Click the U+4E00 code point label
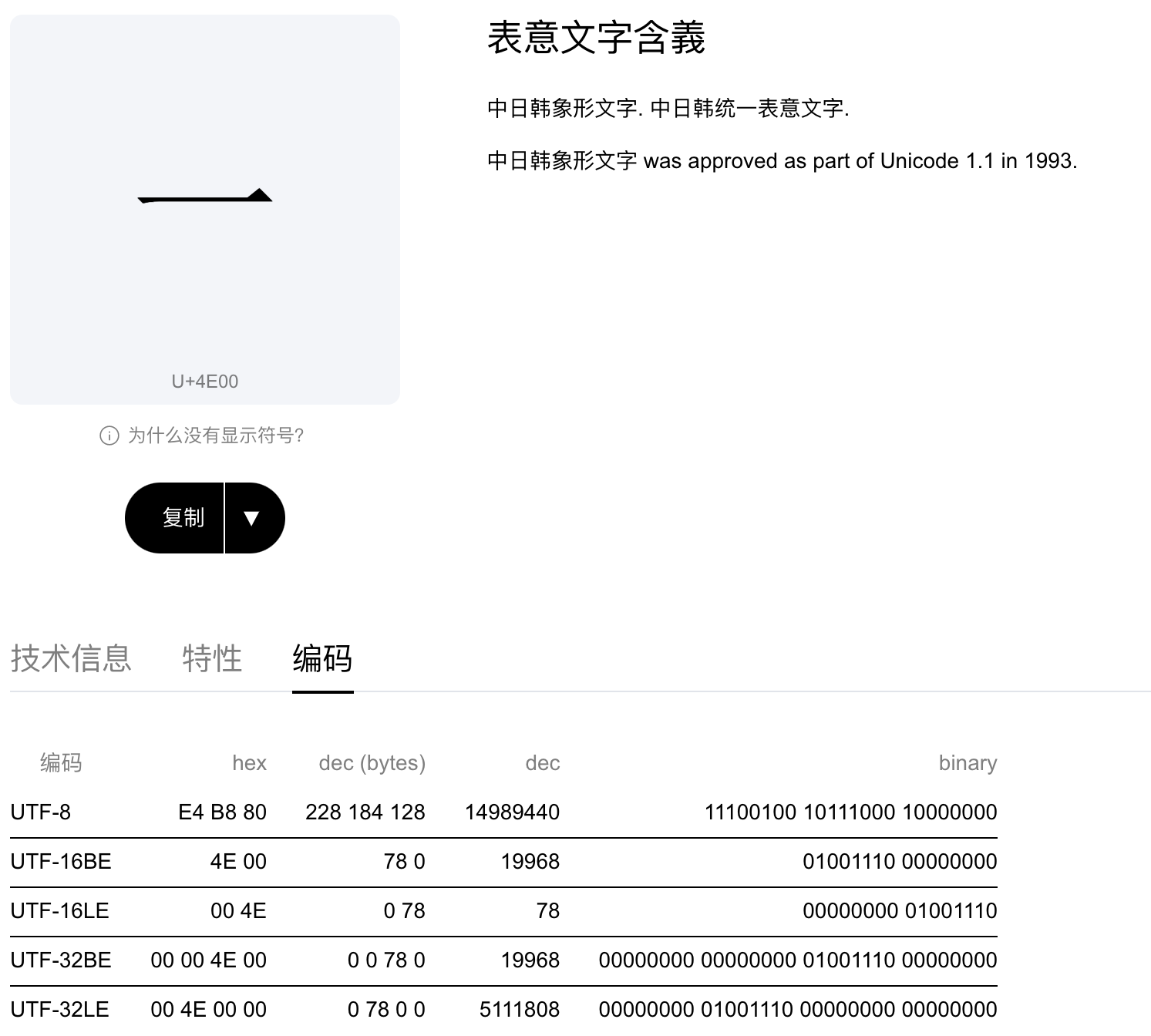This screenshot has width=1151, height=1036. [x=205, y=382]
